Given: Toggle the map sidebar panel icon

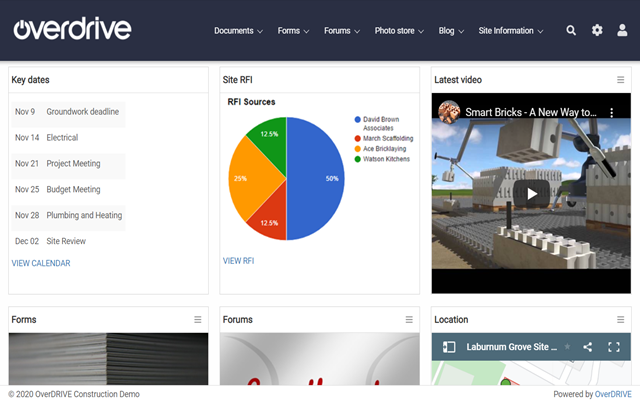Looking at the screenshot, I should (449, 347).
